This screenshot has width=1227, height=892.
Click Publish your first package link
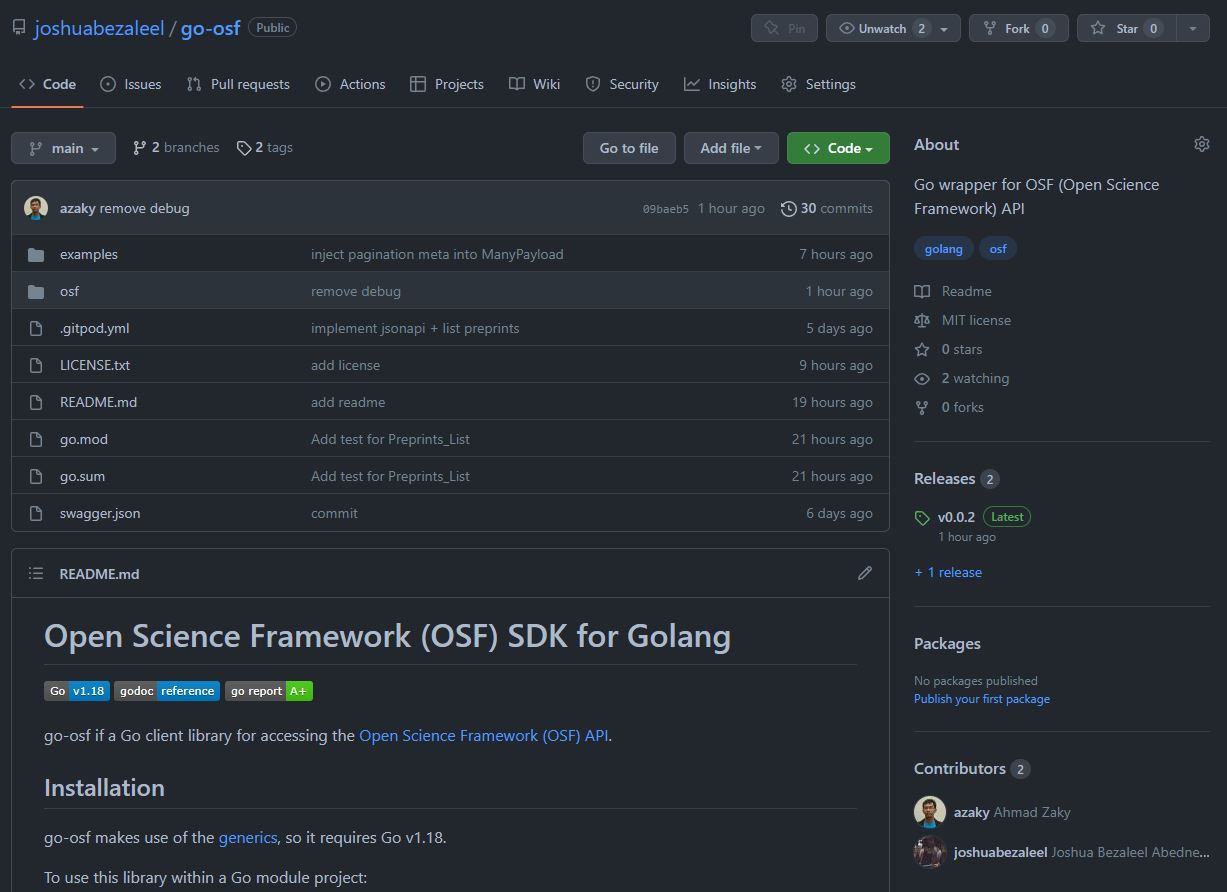pyautogui.click(x=982, y=699)
